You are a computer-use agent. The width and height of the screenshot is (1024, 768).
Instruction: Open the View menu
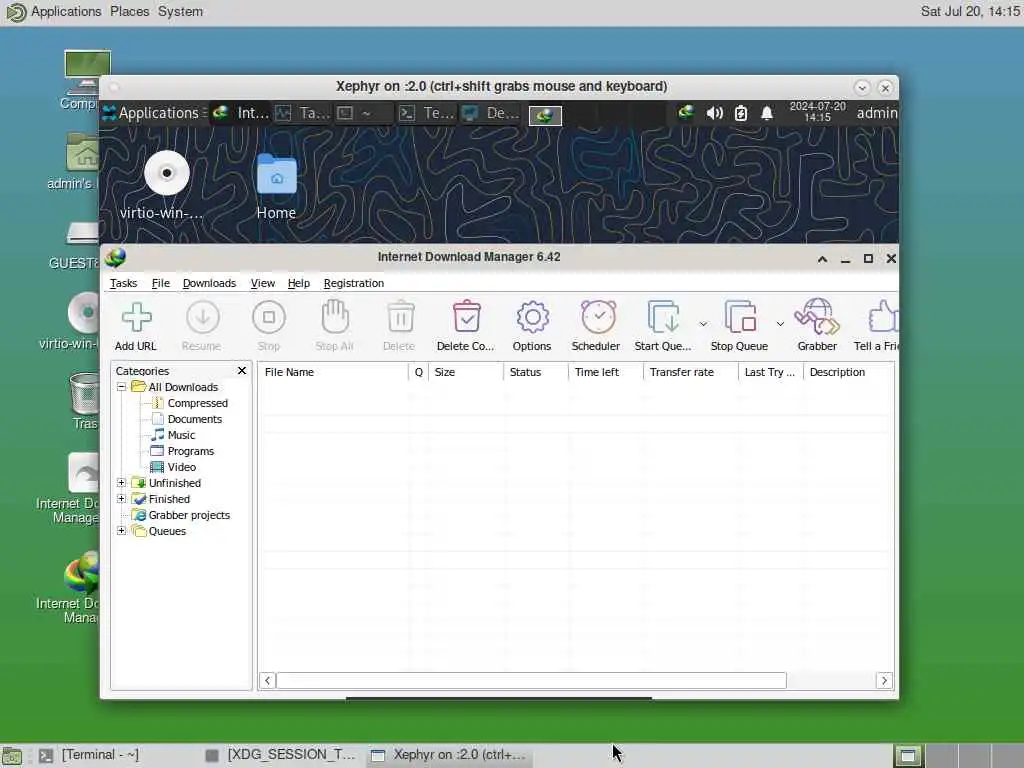[263, 283]
